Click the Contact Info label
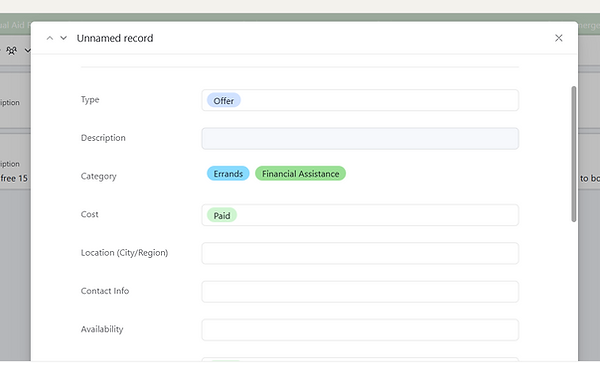The width and height of the screenshot is (600, 376). tap(105, 291)
